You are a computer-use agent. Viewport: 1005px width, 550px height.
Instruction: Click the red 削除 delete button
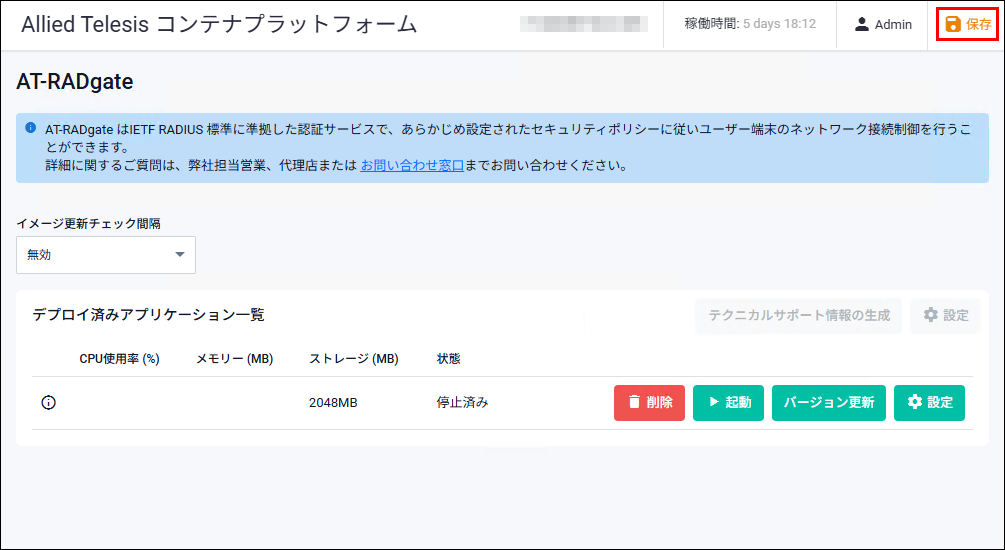tap(649, 403)
